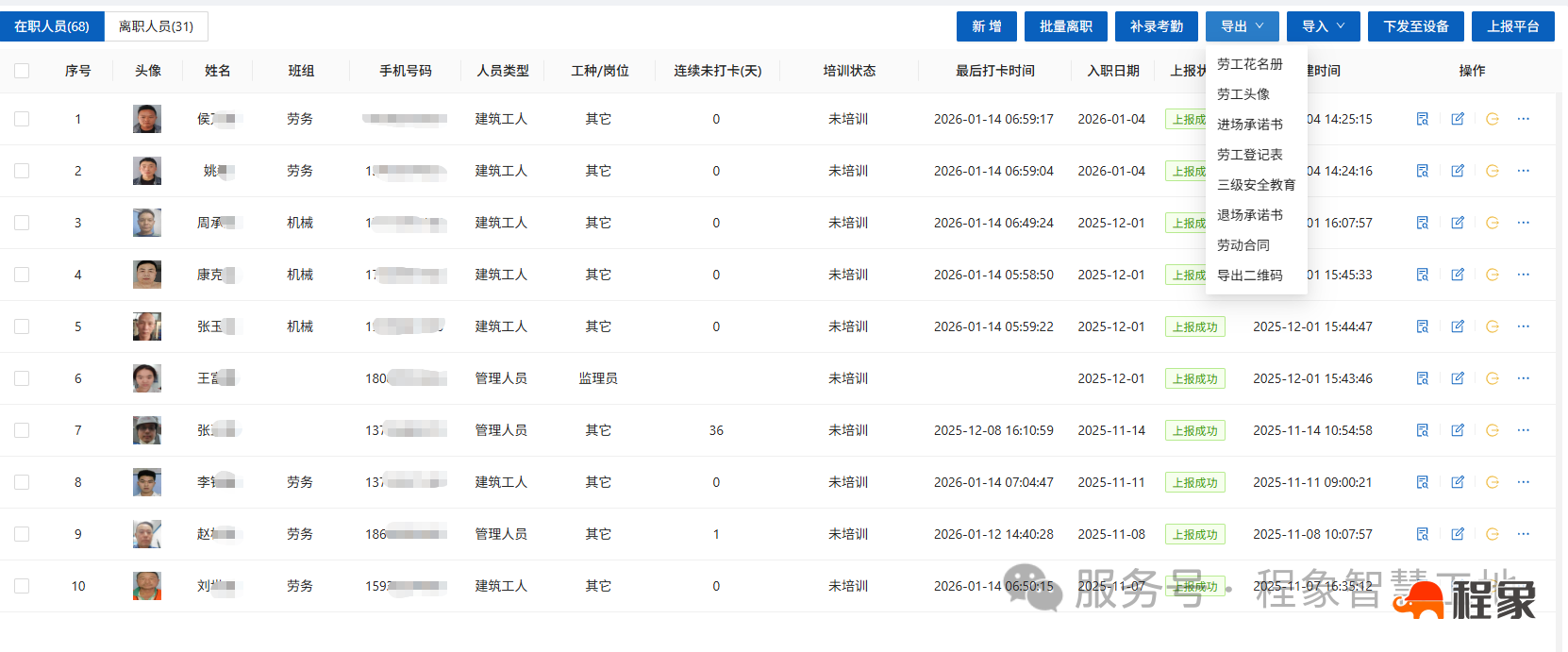The image size is (1568, 652).
Task: Click 监理员 cell in row 6
Action: pyautogui.click(x=598, y=378)
